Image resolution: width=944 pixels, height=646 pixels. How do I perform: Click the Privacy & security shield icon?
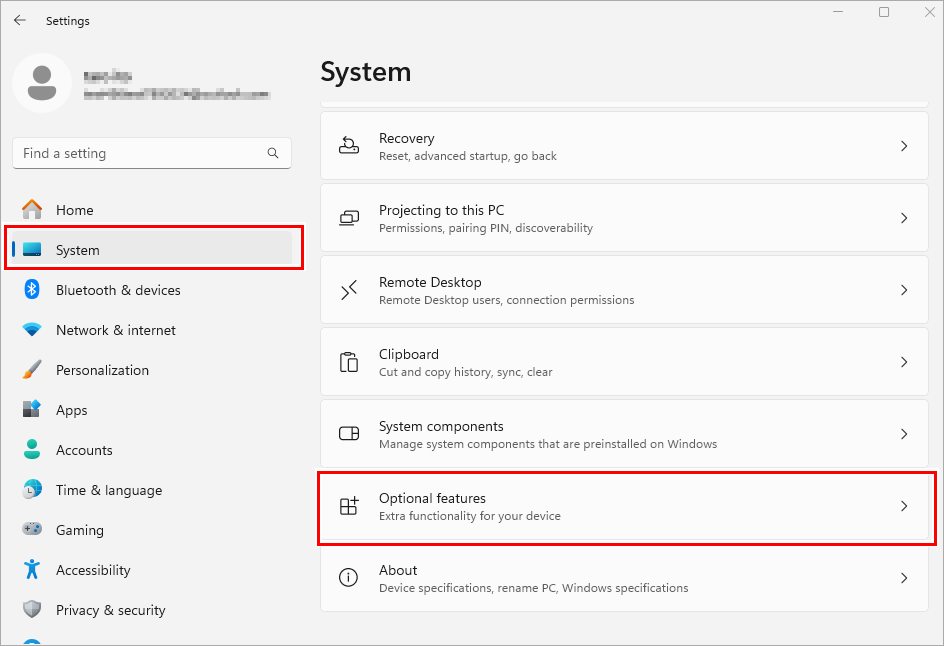[31, 610]
